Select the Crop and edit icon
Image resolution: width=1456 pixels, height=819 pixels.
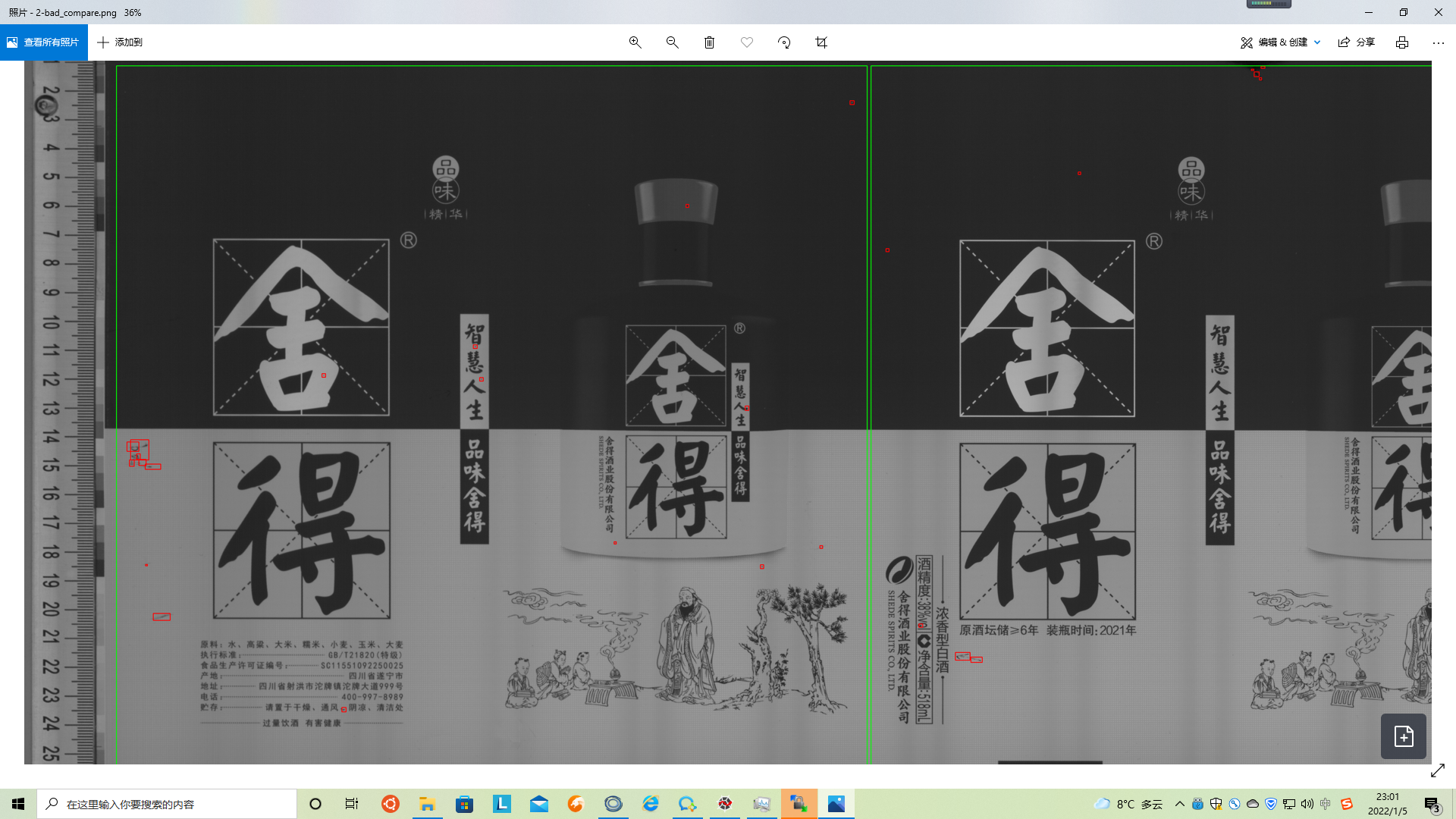click(x=821, y=42)
